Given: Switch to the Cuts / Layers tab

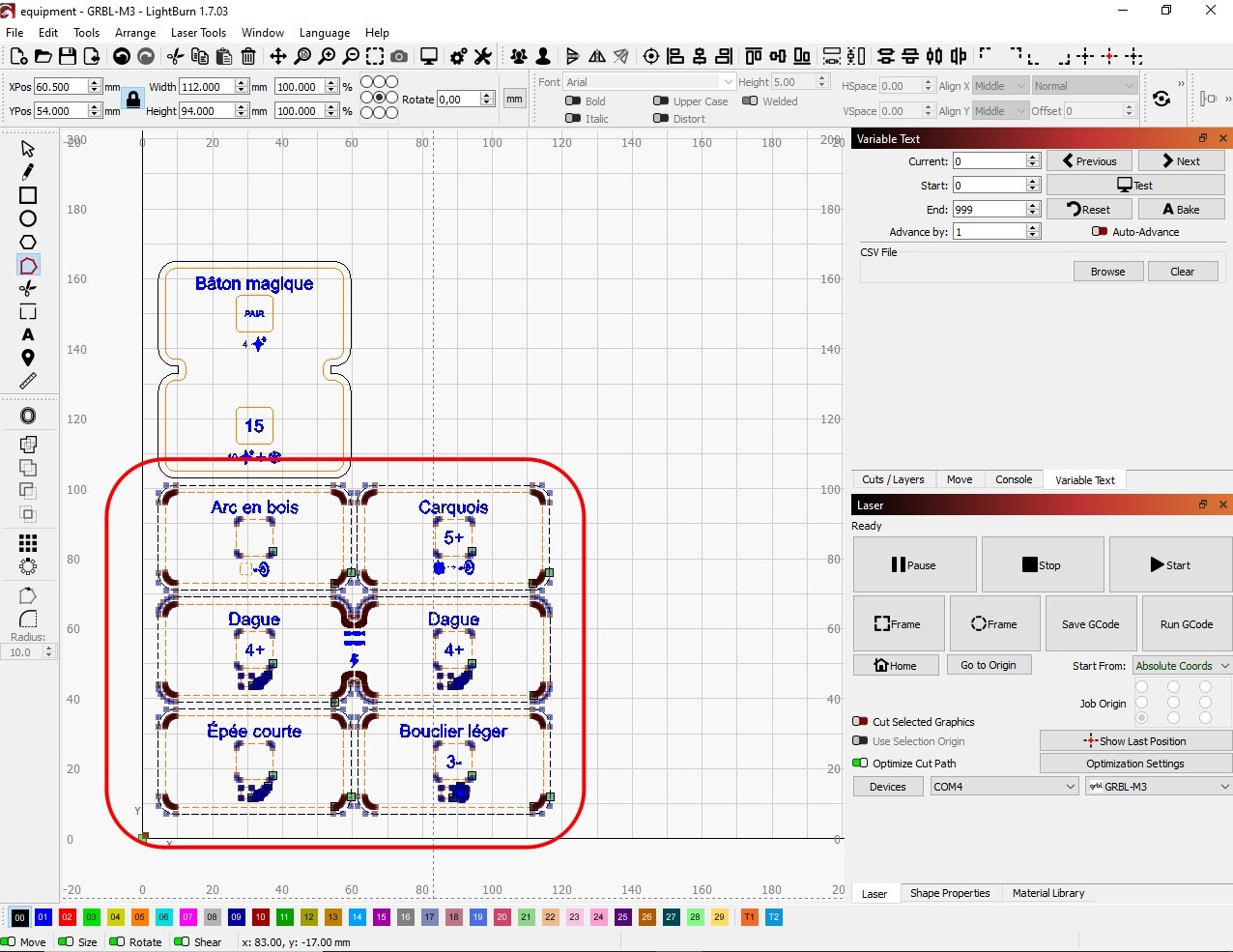Looking at the screenshot, I should pyautogui.click(x=893, y=479).
